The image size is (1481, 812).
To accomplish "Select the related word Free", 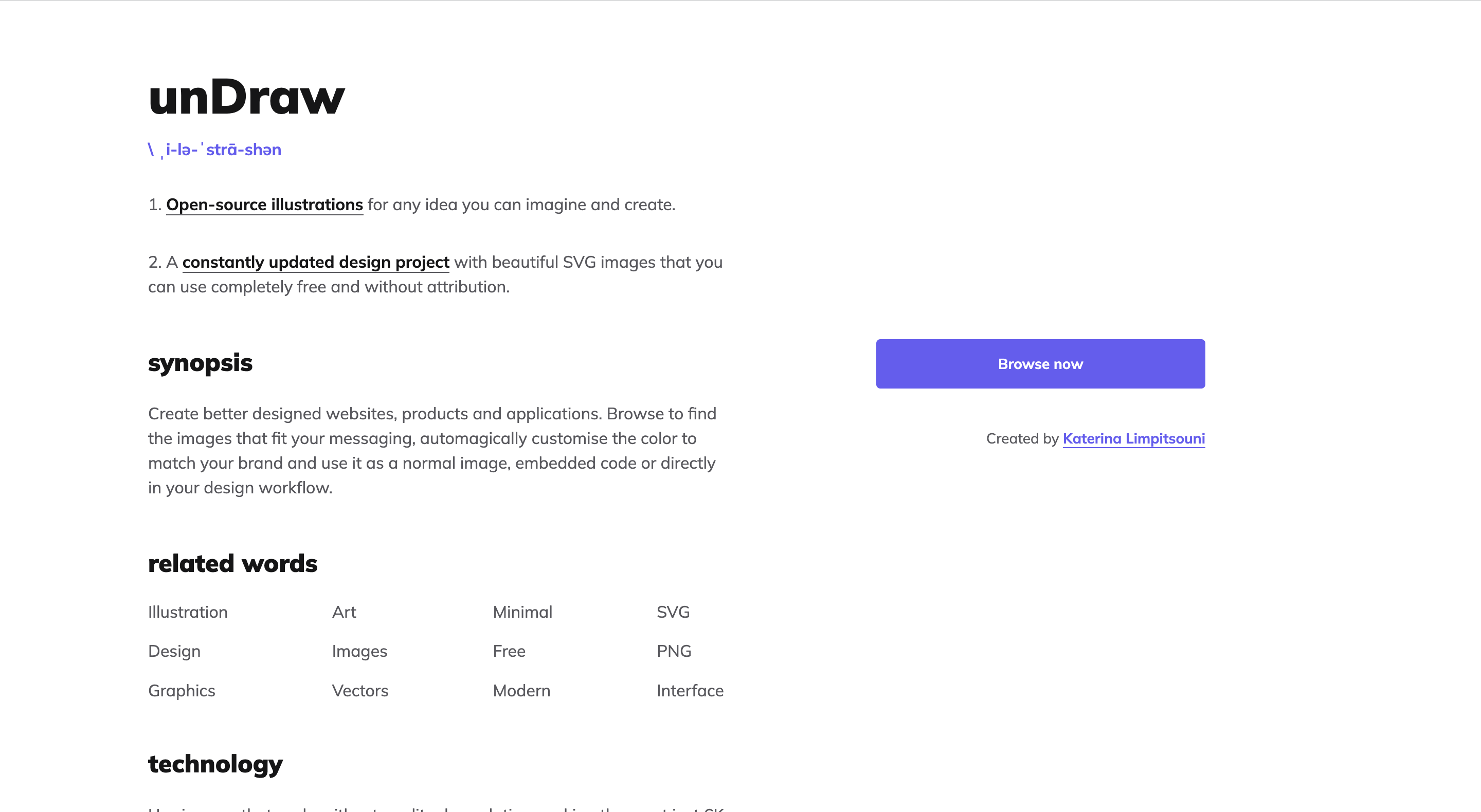I will tap(509, 651).
